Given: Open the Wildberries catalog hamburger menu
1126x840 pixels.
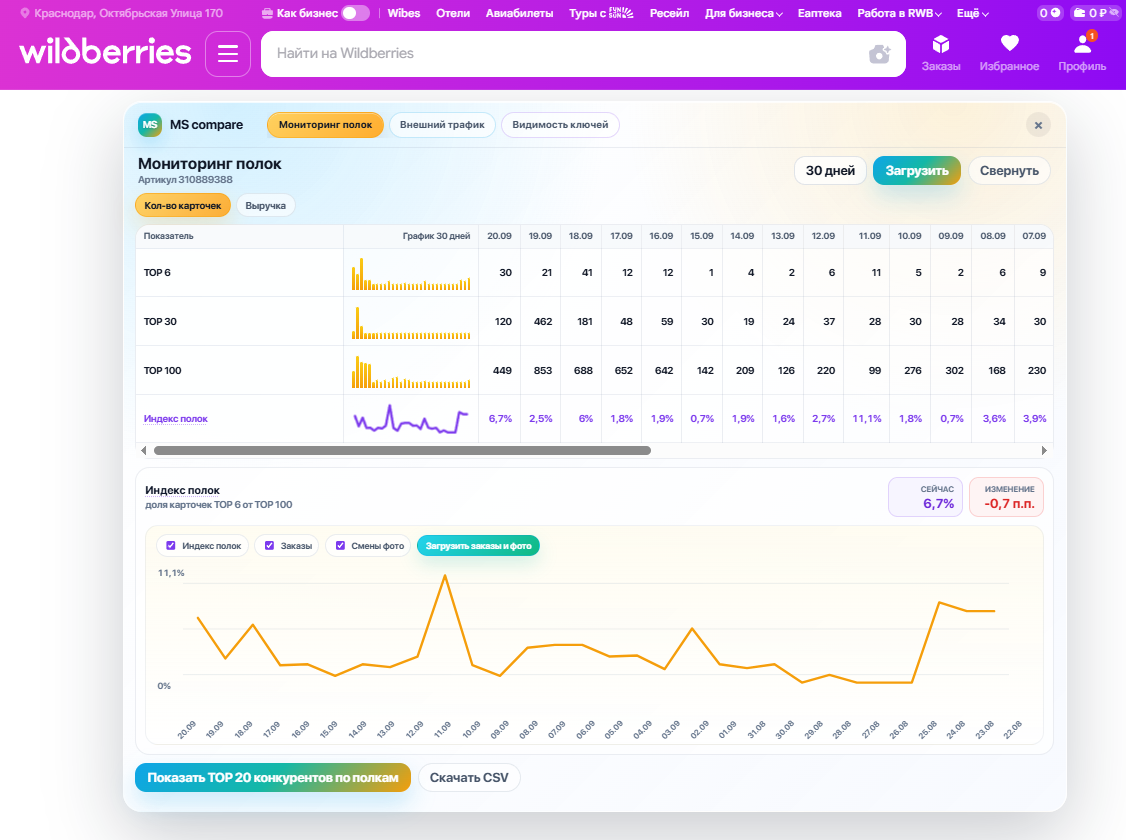Looking at the screenshot, I should (x=228, y=54).
